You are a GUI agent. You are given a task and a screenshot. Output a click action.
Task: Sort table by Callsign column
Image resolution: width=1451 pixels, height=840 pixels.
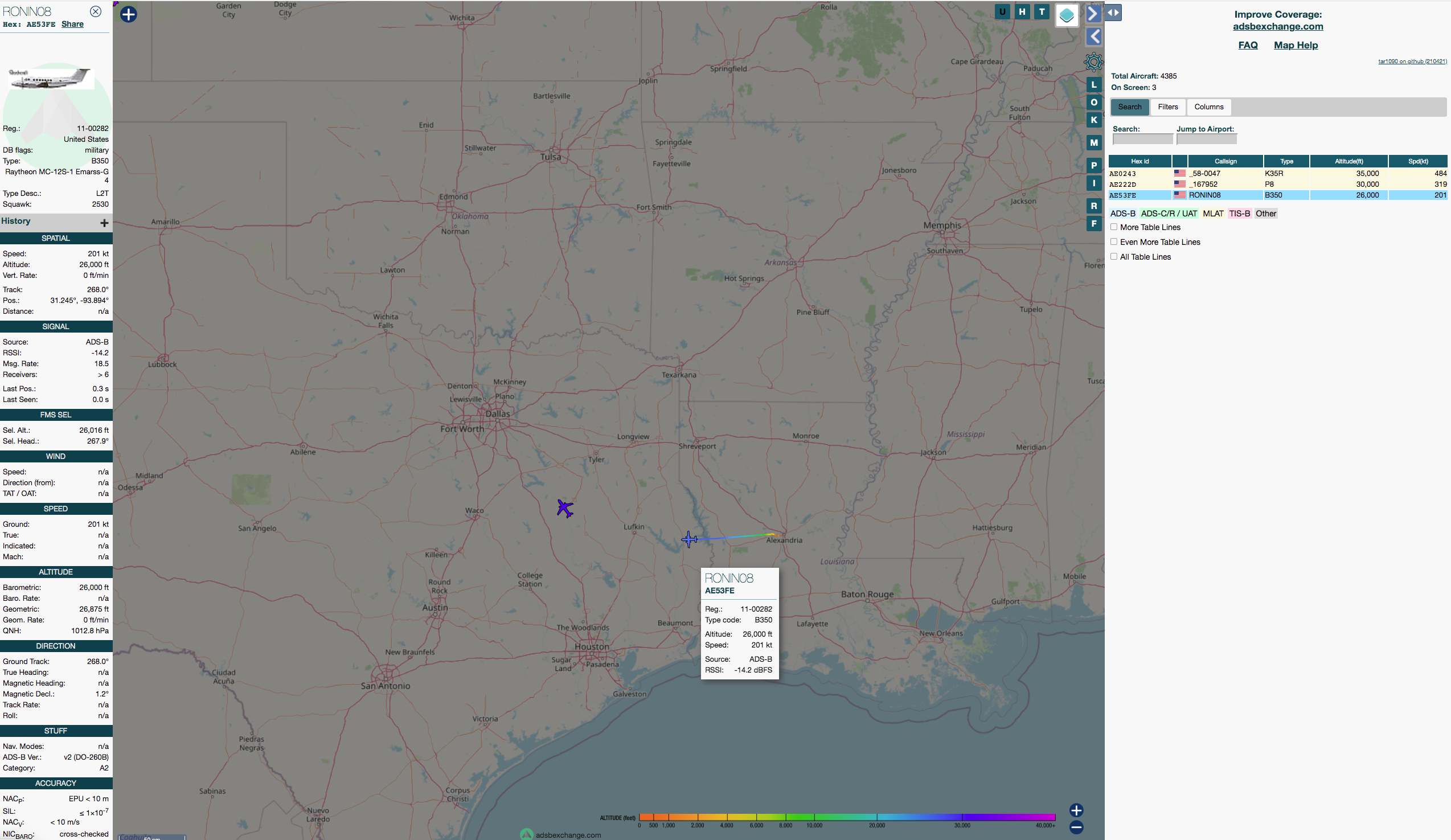click(x=1225, y=161)
